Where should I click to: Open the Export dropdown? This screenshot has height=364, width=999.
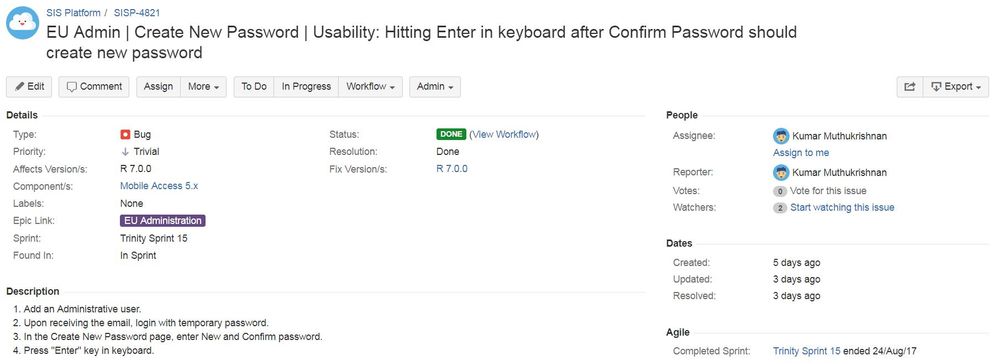956,87
